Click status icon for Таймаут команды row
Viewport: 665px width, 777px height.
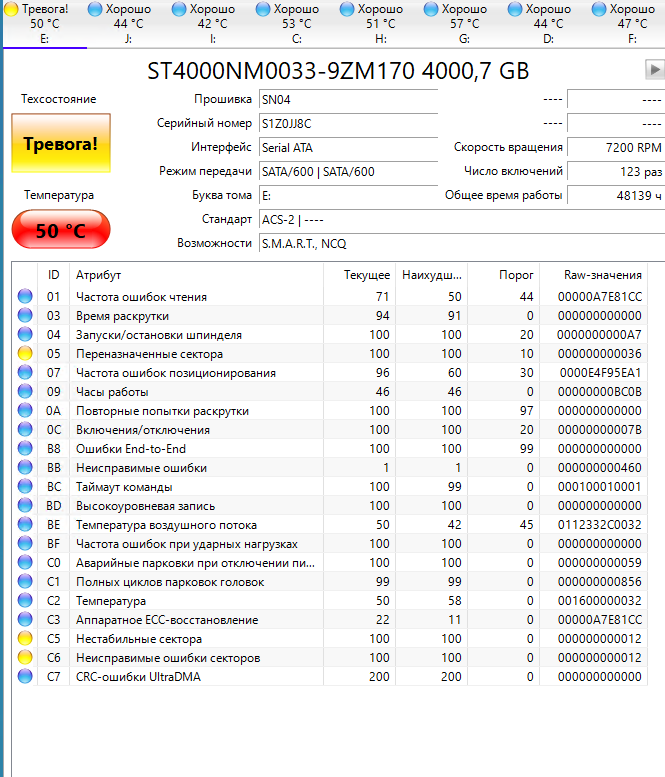[x=25, y=486]
